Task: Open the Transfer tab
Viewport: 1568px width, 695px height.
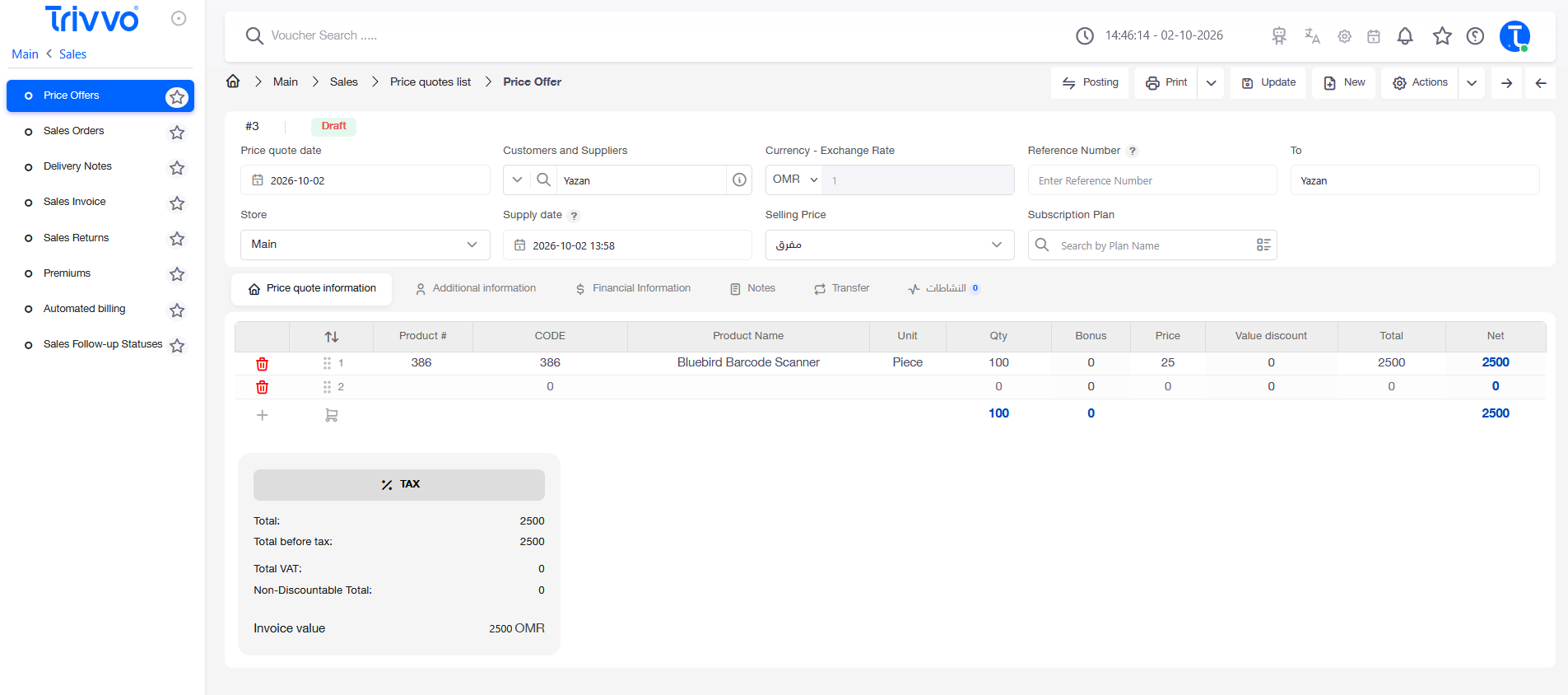Action: coord(841,288)
